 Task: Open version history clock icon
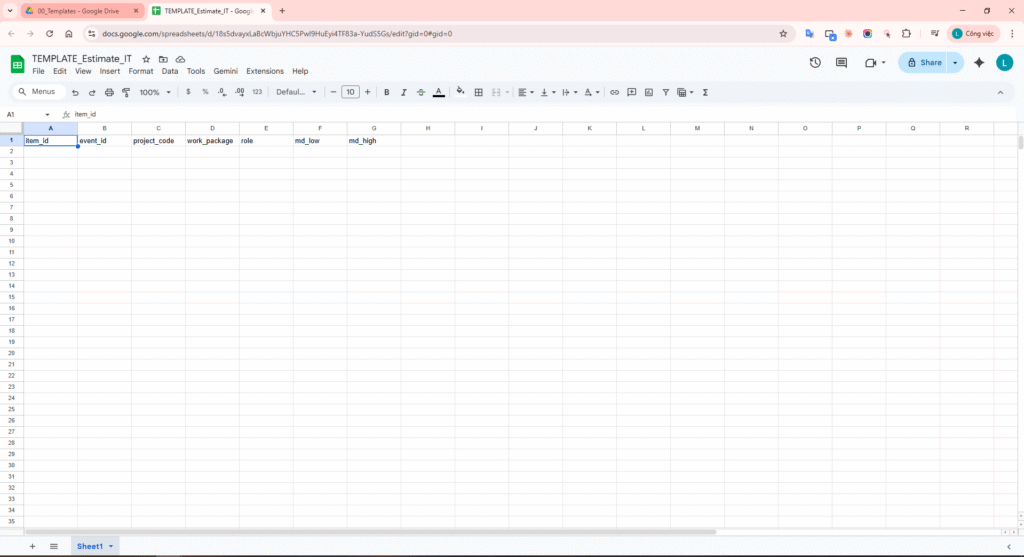pos(815,62)
